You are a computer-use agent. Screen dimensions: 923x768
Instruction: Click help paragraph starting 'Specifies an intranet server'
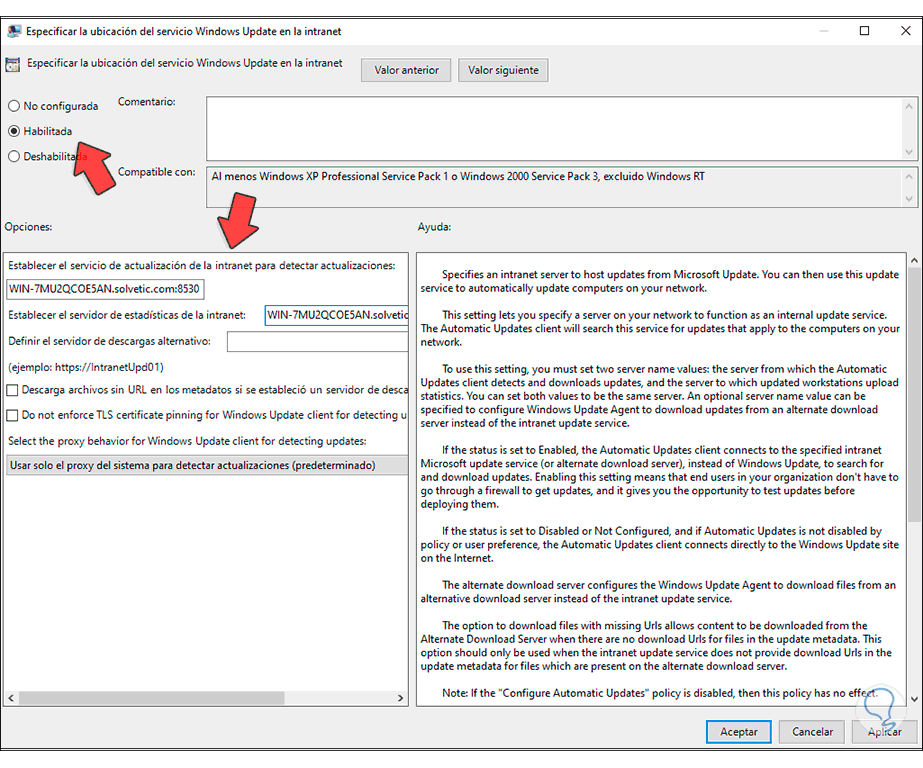[660, 281]
